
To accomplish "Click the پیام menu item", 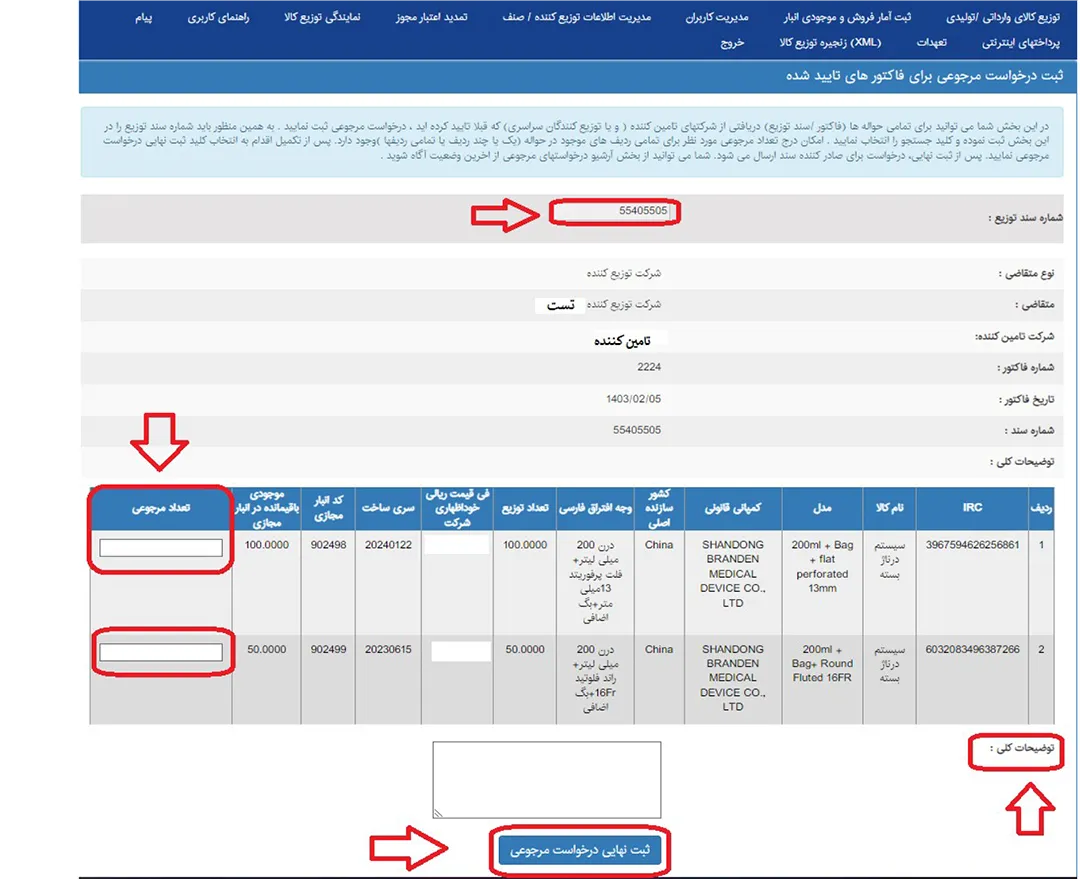I will point(144,18).
